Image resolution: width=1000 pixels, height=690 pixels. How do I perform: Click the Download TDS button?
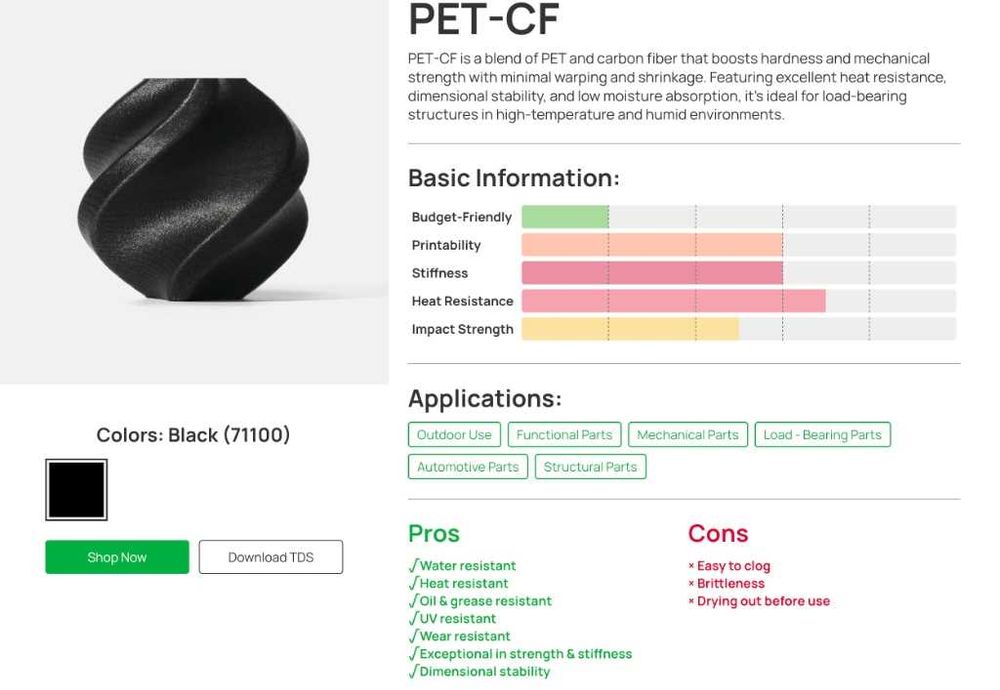270,557
